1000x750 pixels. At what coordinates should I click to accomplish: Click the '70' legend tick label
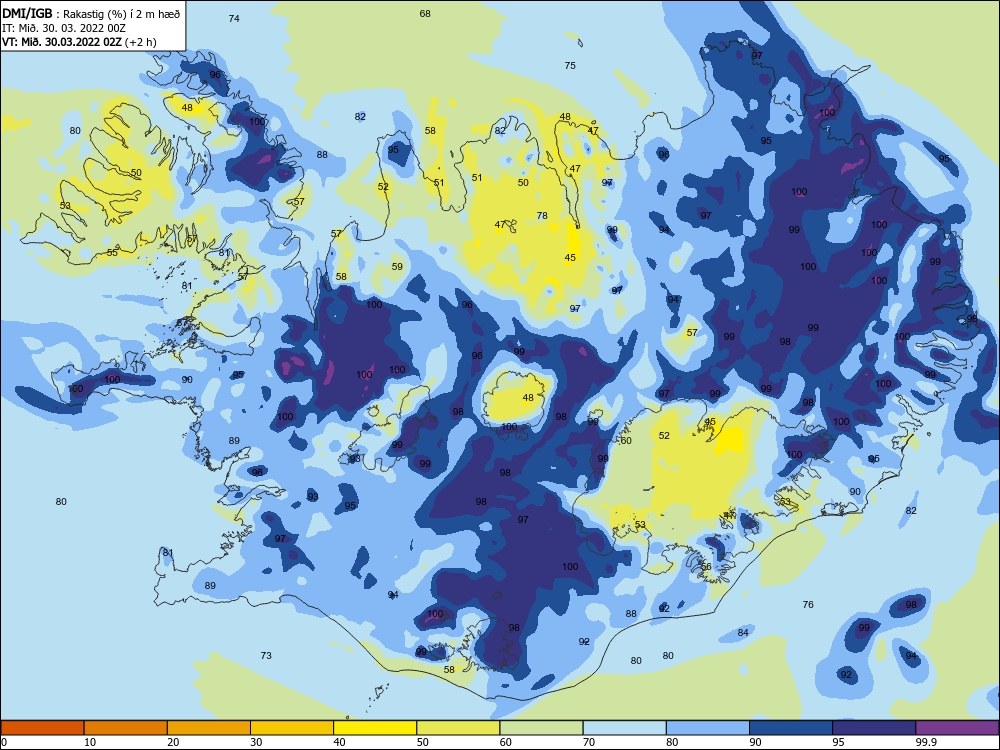point(589,742)
